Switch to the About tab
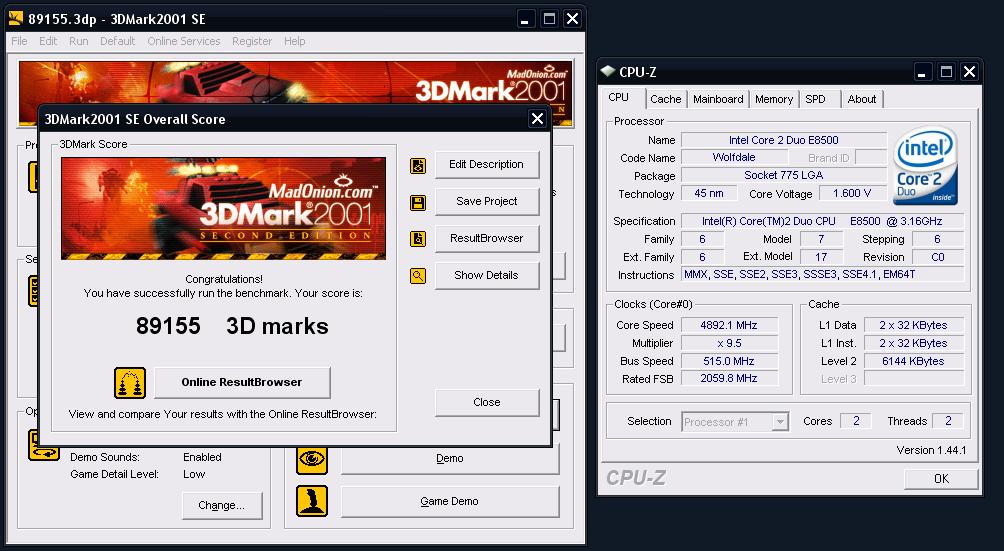This screenshot has height=551, width=1004. (x=862, y=99)
